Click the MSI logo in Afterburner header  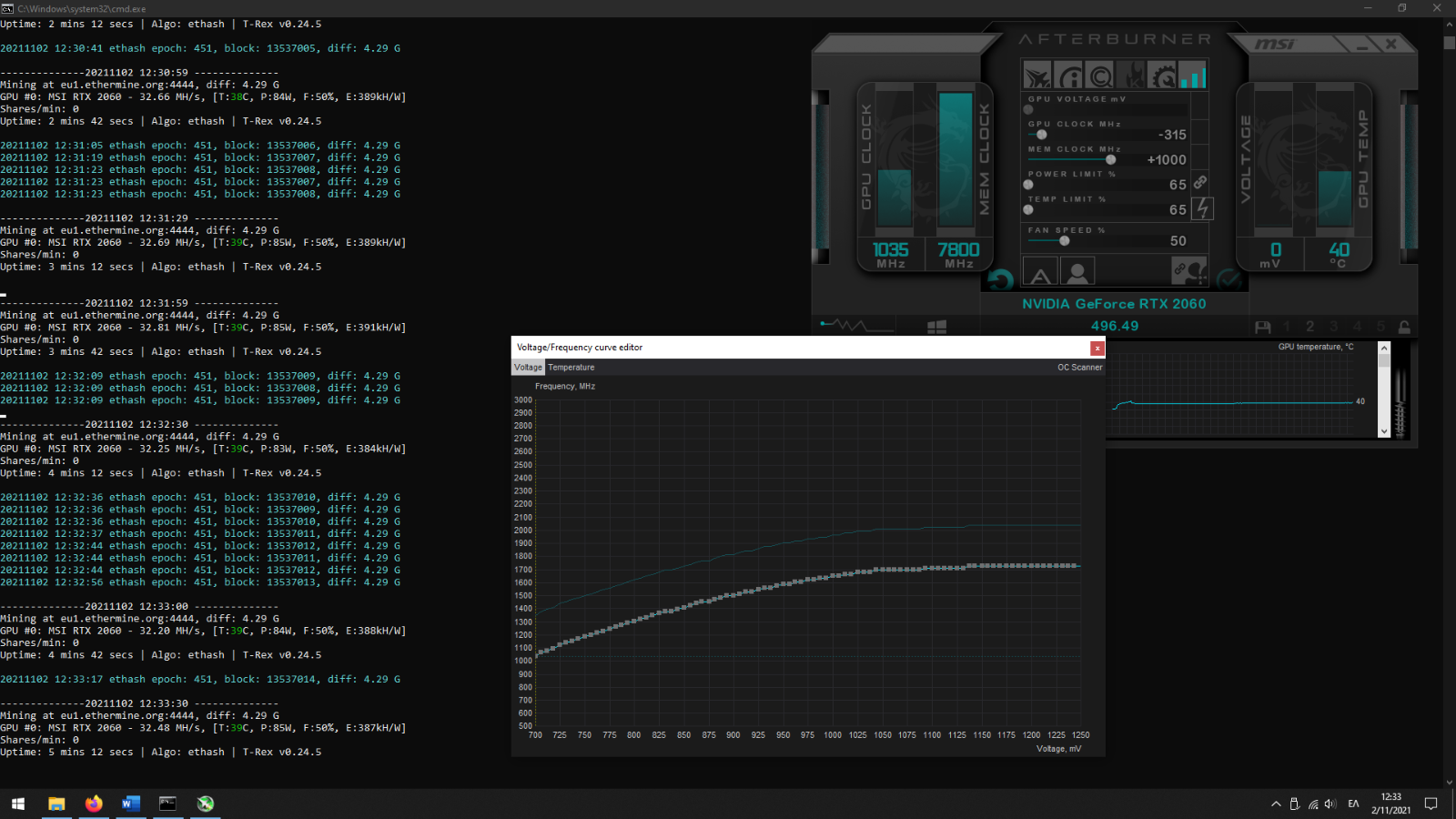(x=1274, y=44)
